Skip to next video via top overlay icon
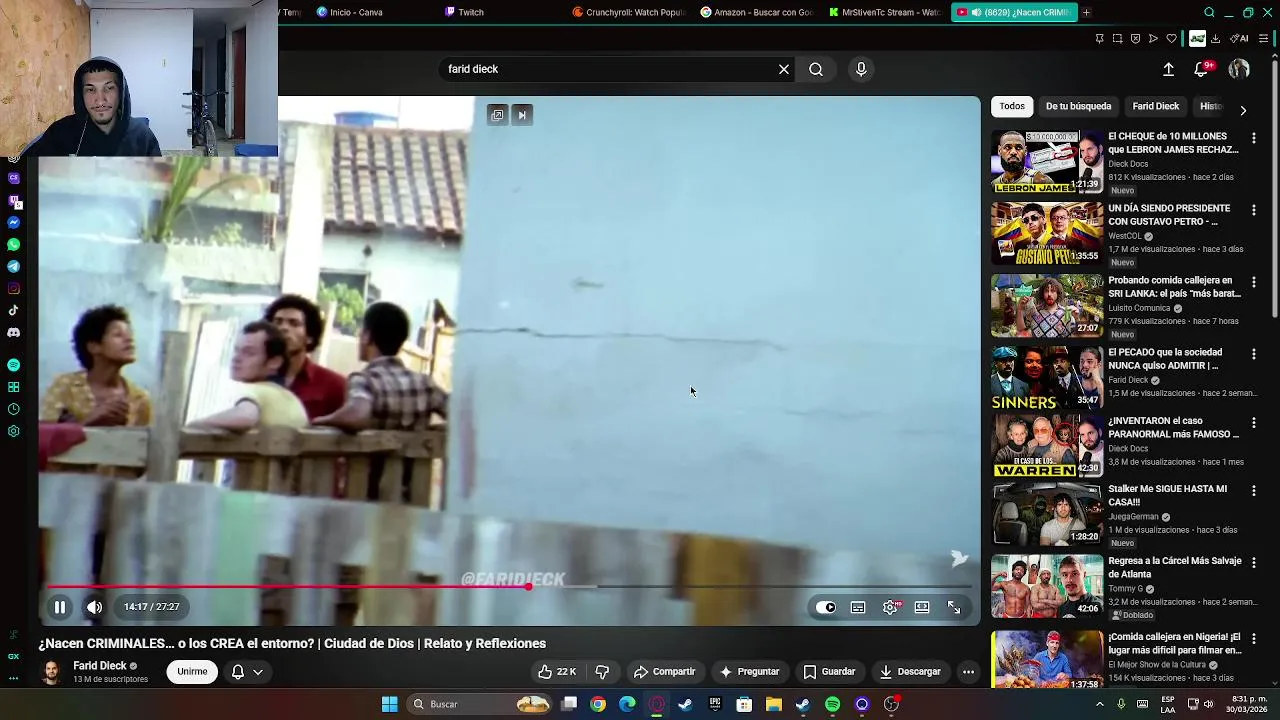The width and height of the screenshot is (1280, 720). pyautogui.click(x=522, y=115)
